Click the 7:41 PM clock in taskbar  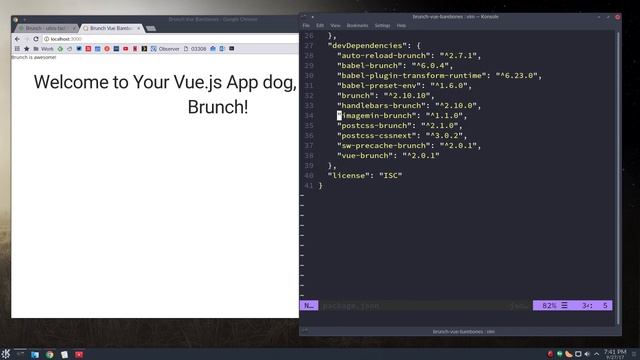[x=615, y=351]
